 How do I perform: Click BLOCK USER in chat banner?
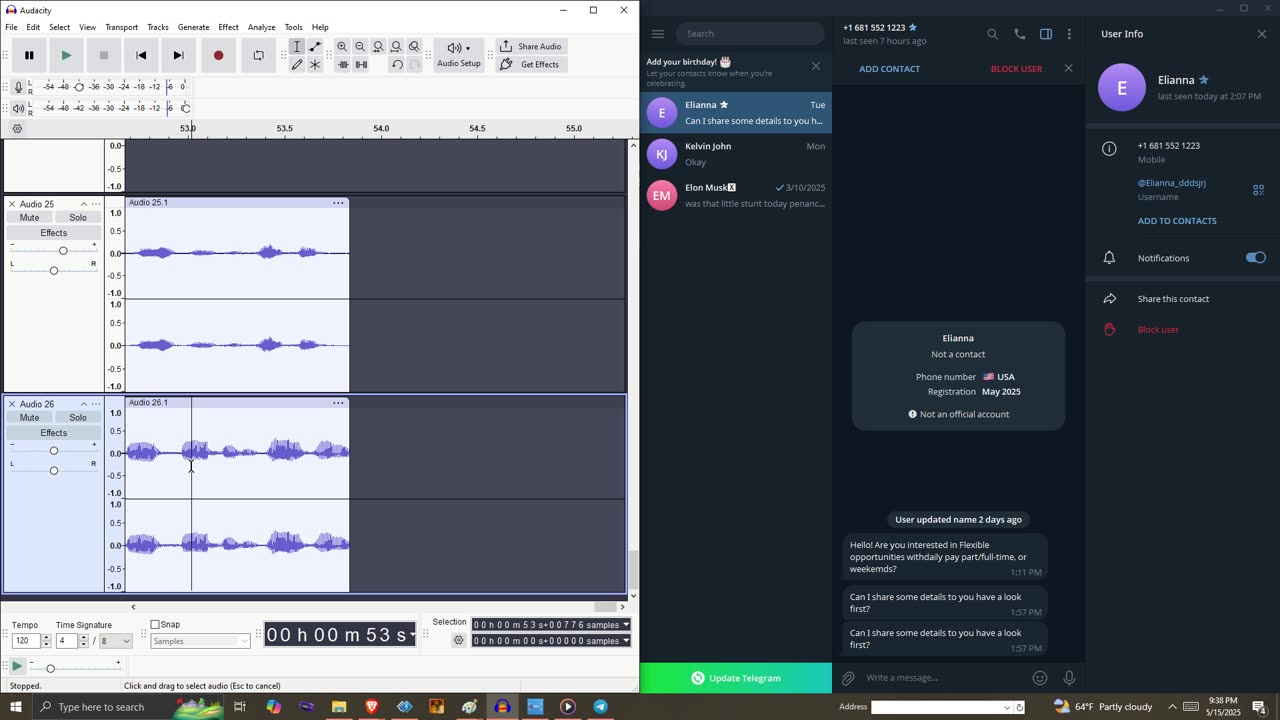coord(1016,69)
